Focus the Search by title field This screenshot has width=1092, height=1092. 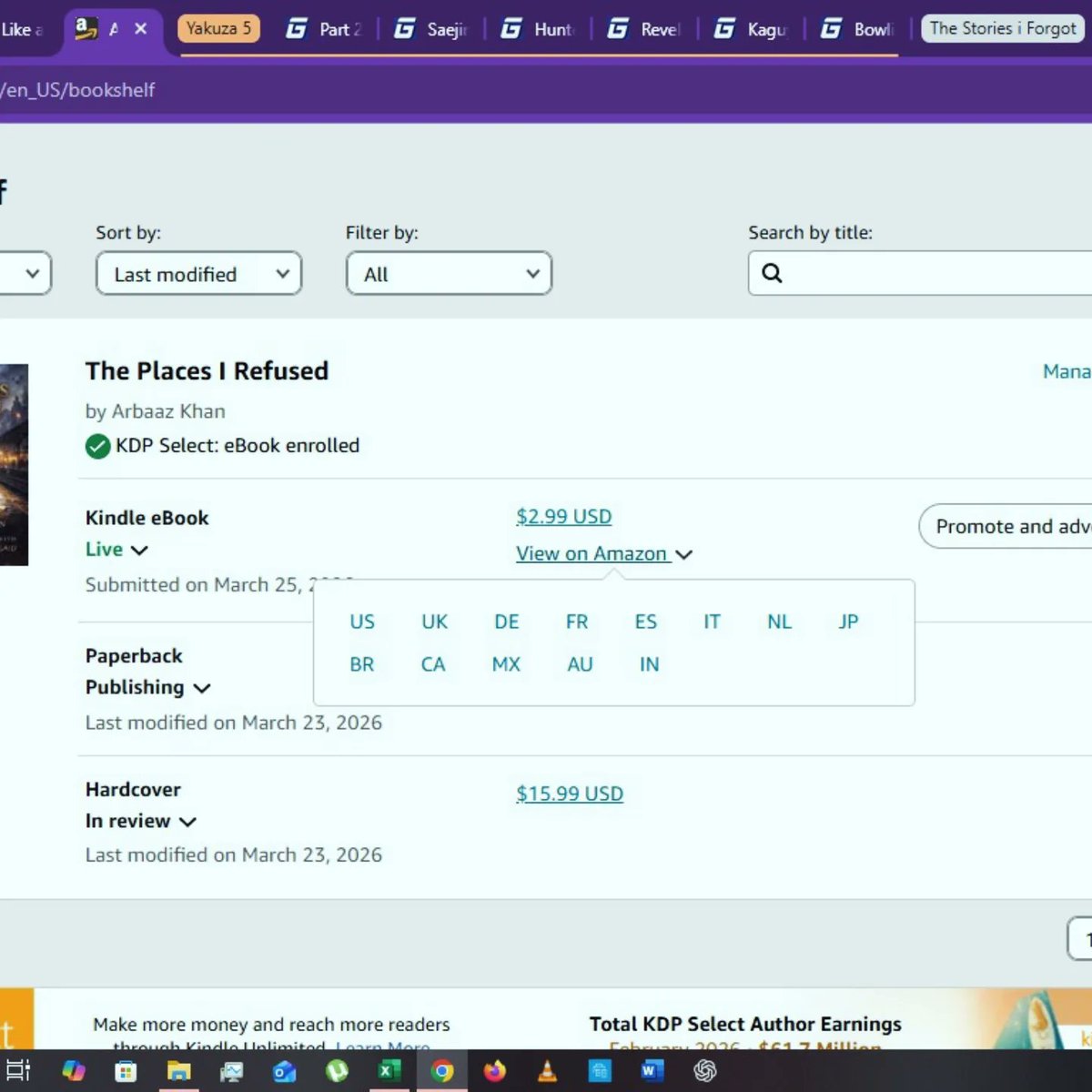pos(920,274)
